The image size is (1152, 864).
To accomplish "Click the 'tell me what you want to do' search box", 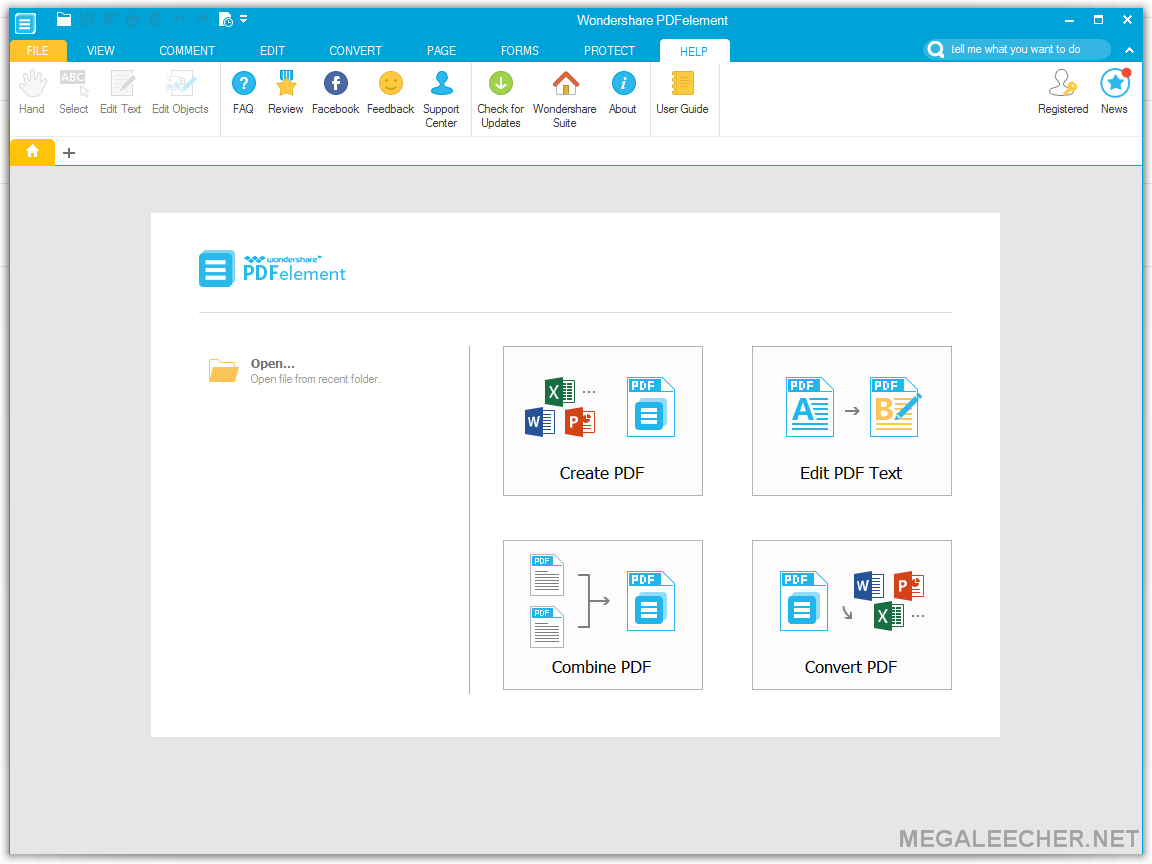I will pyautogui.click(x=1018, y=49).
